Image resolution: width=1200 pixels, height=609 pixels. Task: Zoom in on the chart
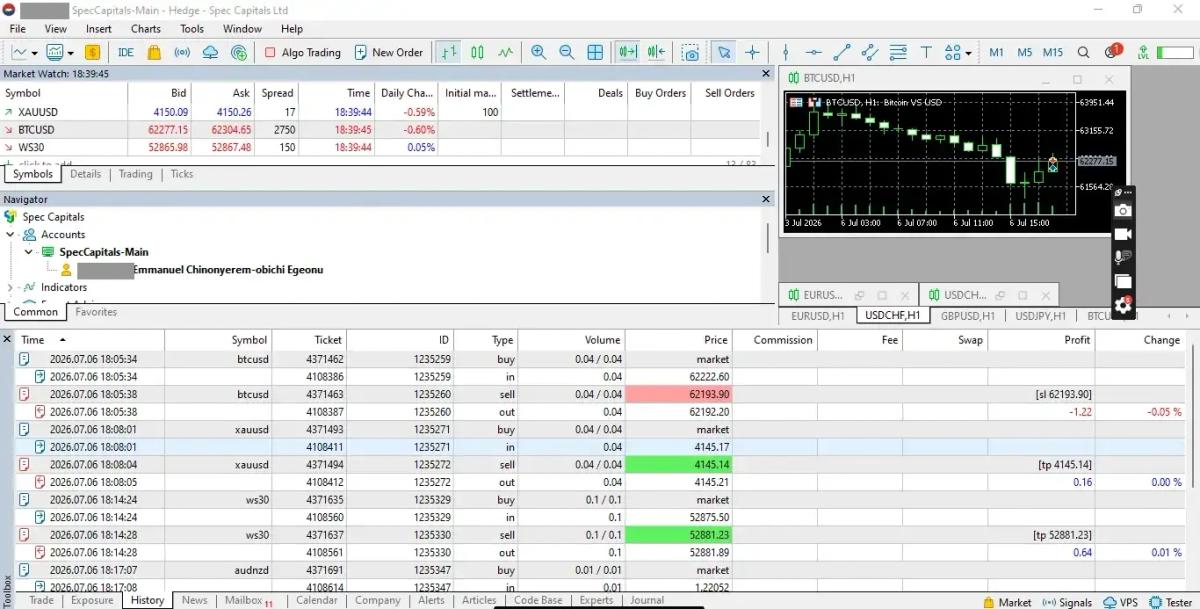coord(539,52)
